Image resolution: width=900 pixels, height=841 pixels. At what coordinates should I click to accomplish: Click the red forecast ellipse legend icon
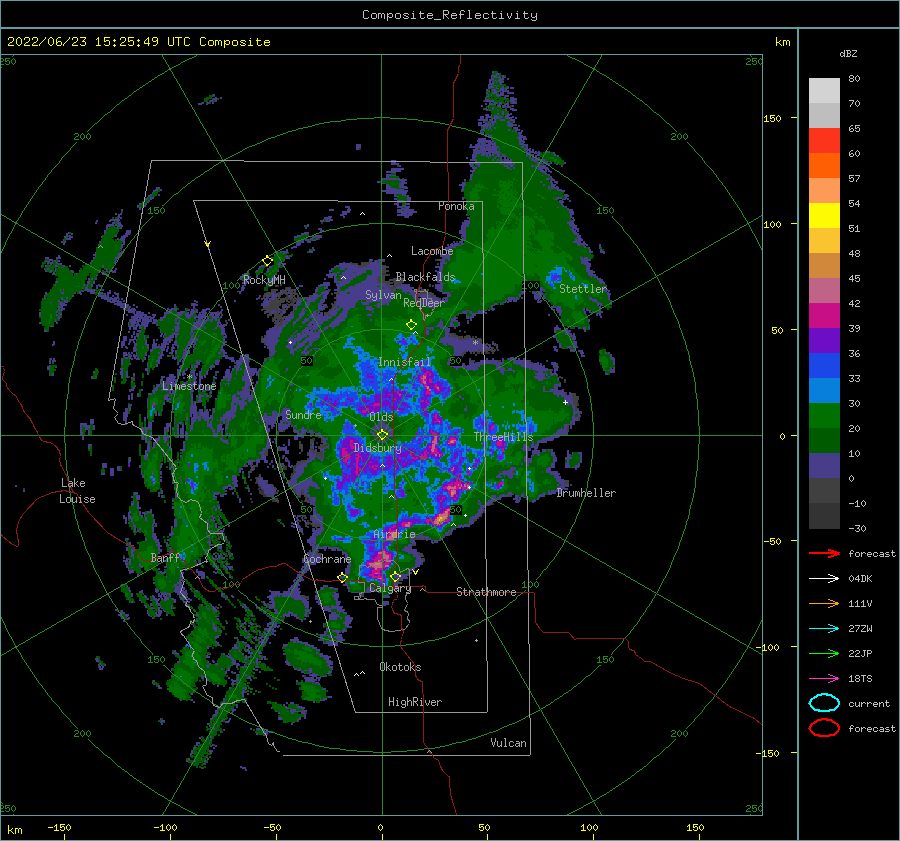pyautogui.click(x=824, y=728)
